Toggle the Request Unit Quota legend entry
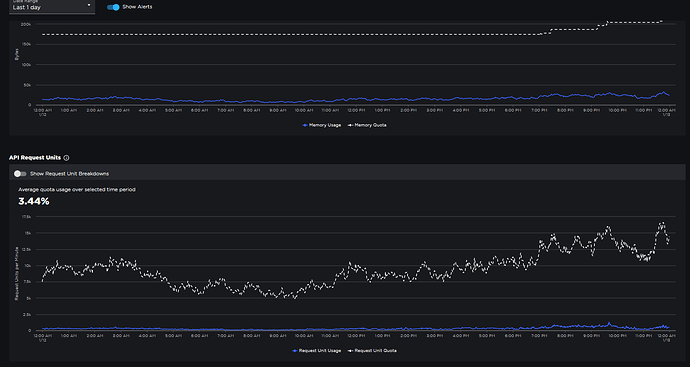690x367 pixels. pyautogui.click(x=372, y=351)
